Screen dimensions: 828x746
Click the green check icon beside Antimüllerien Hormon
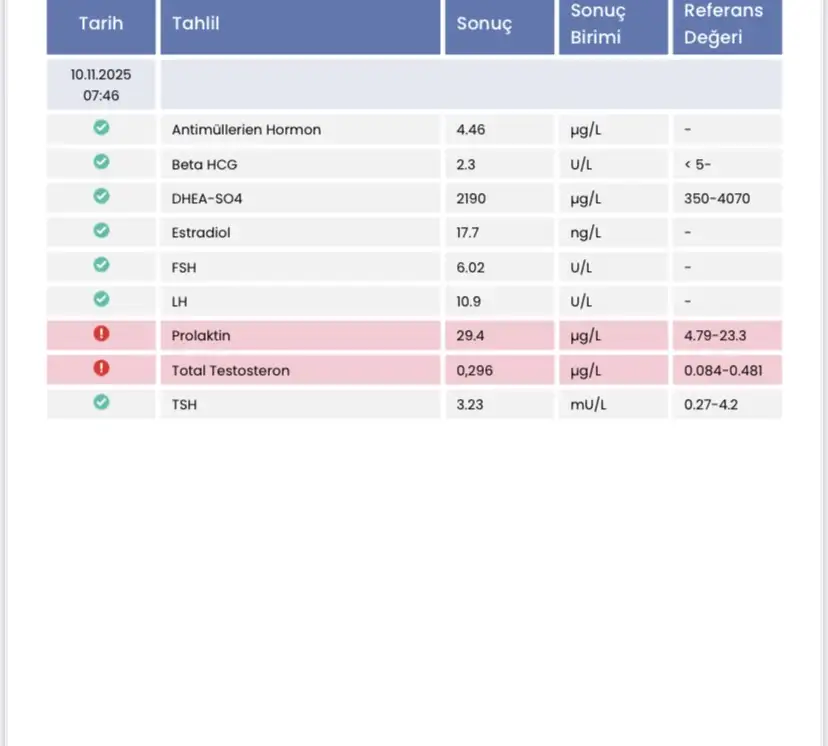click(101, 128)
